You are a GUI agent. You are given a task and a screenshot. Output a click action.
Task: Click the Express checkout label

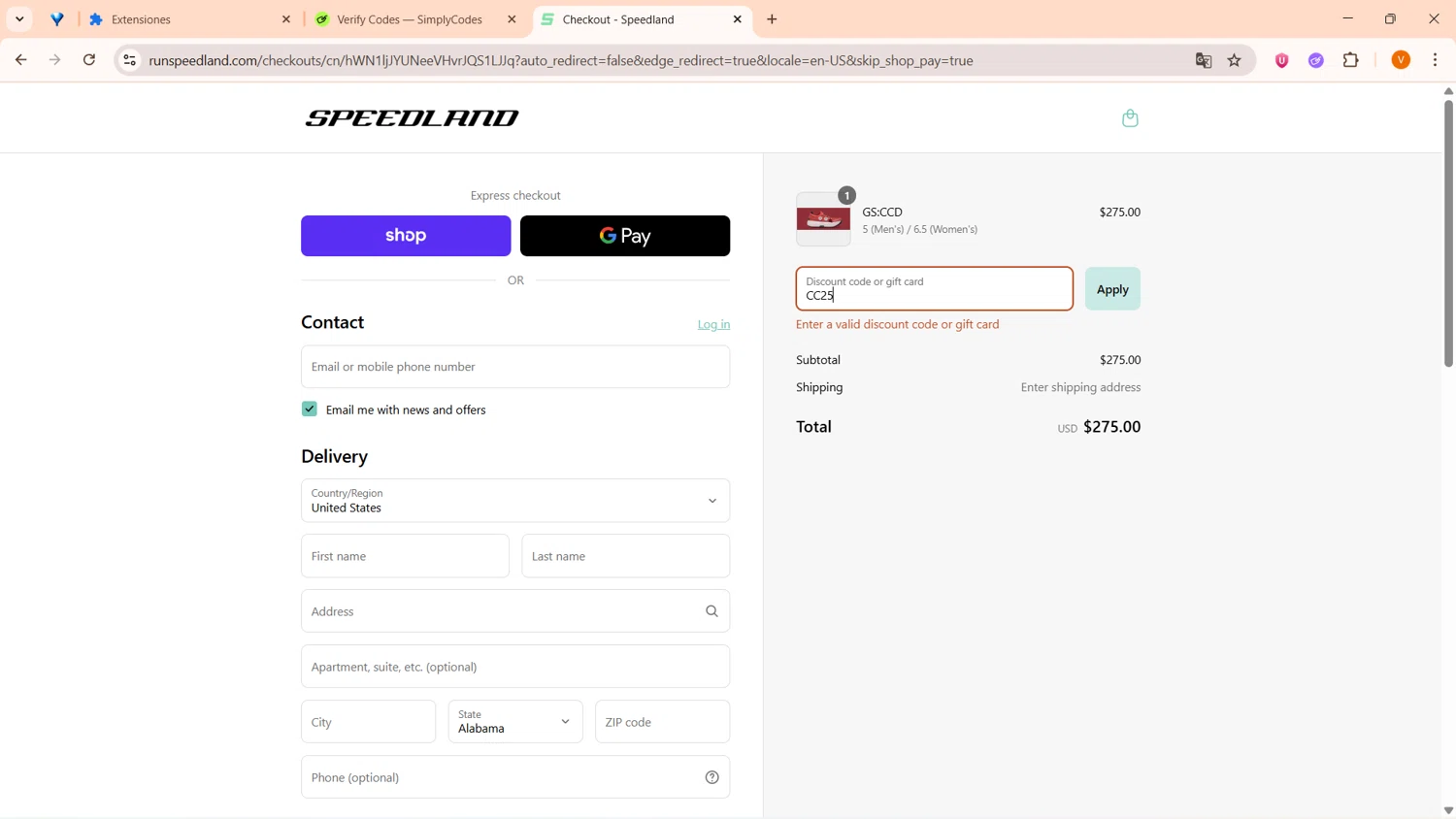tap(515, 195)
